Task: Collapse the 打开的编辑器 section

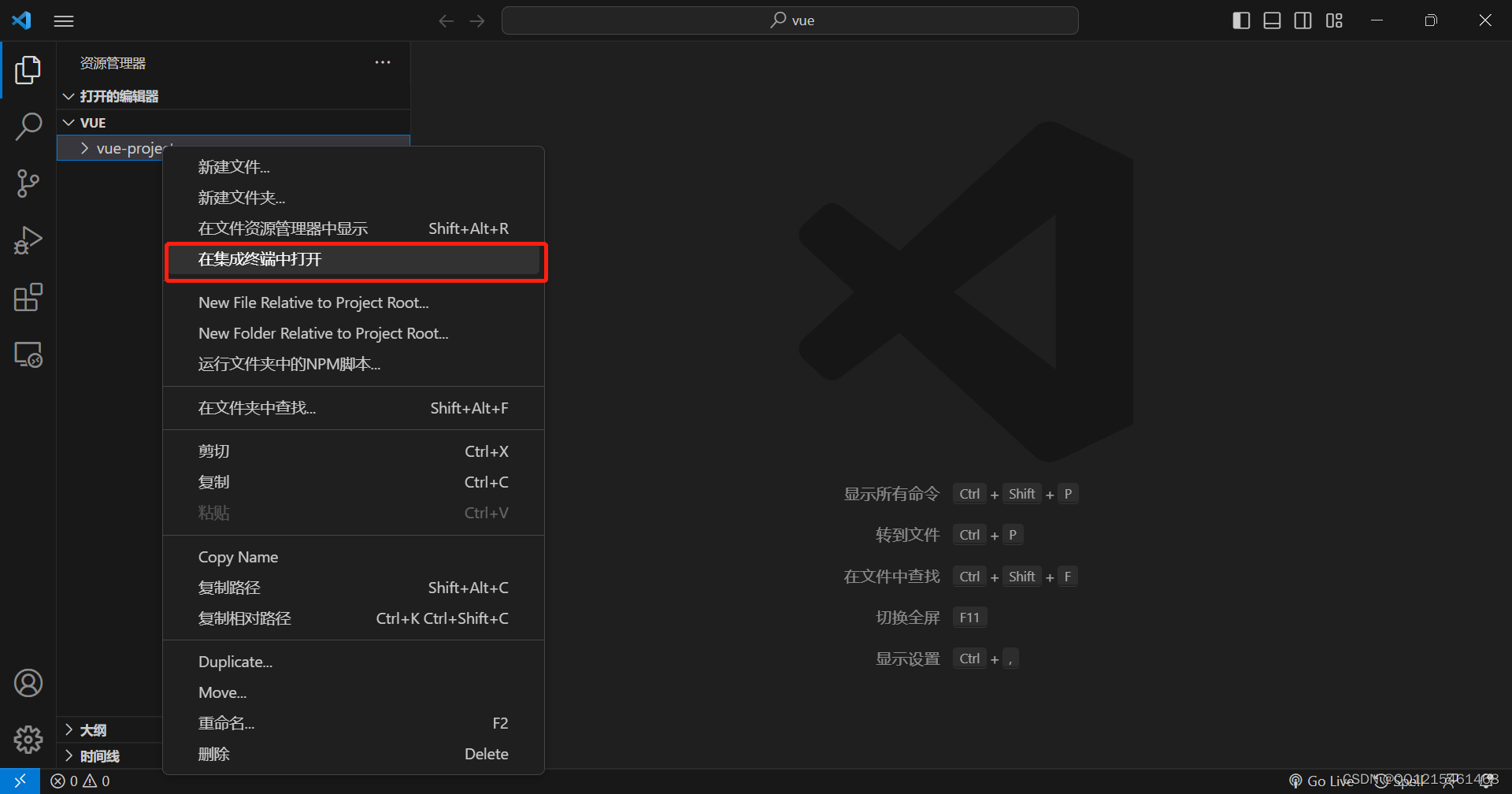Action: click(x=234, y=96)
